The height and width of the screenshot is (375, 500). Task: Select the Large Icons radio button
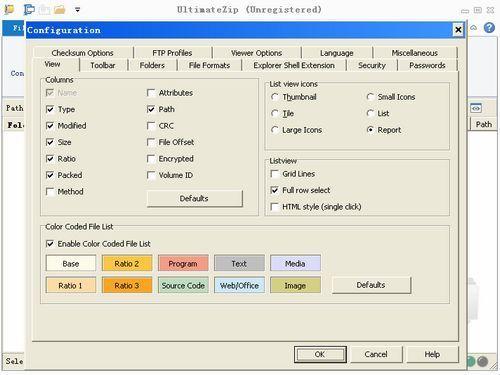[x=275, y=130]
